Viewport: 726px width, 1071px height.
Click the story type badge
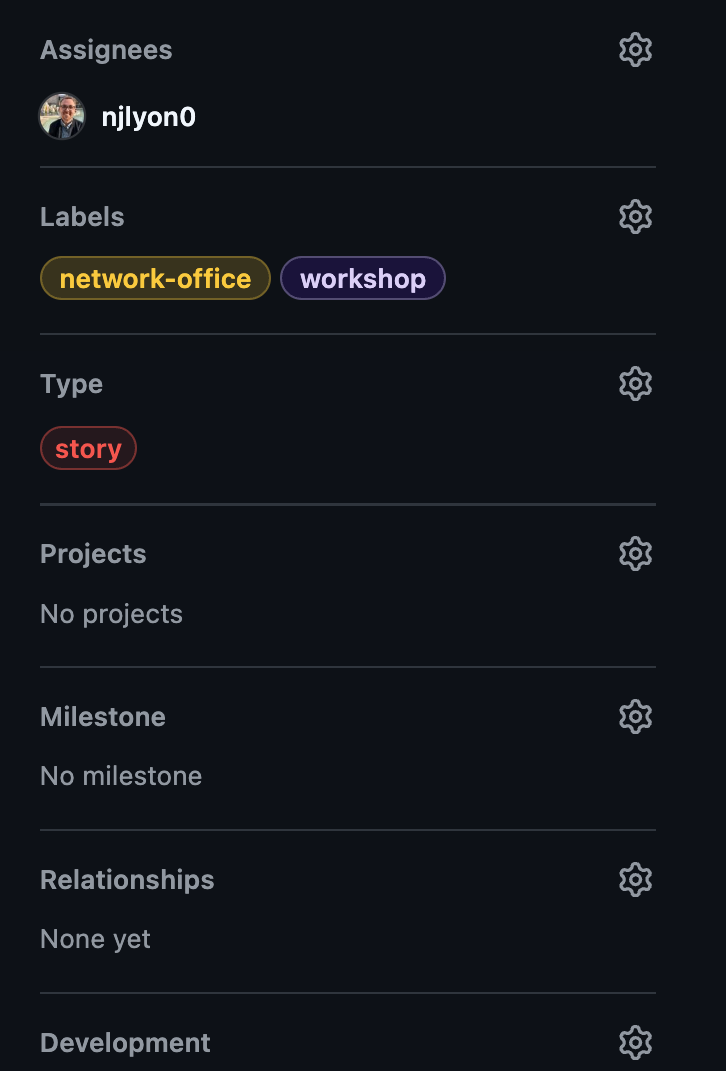tap(88, 448)
